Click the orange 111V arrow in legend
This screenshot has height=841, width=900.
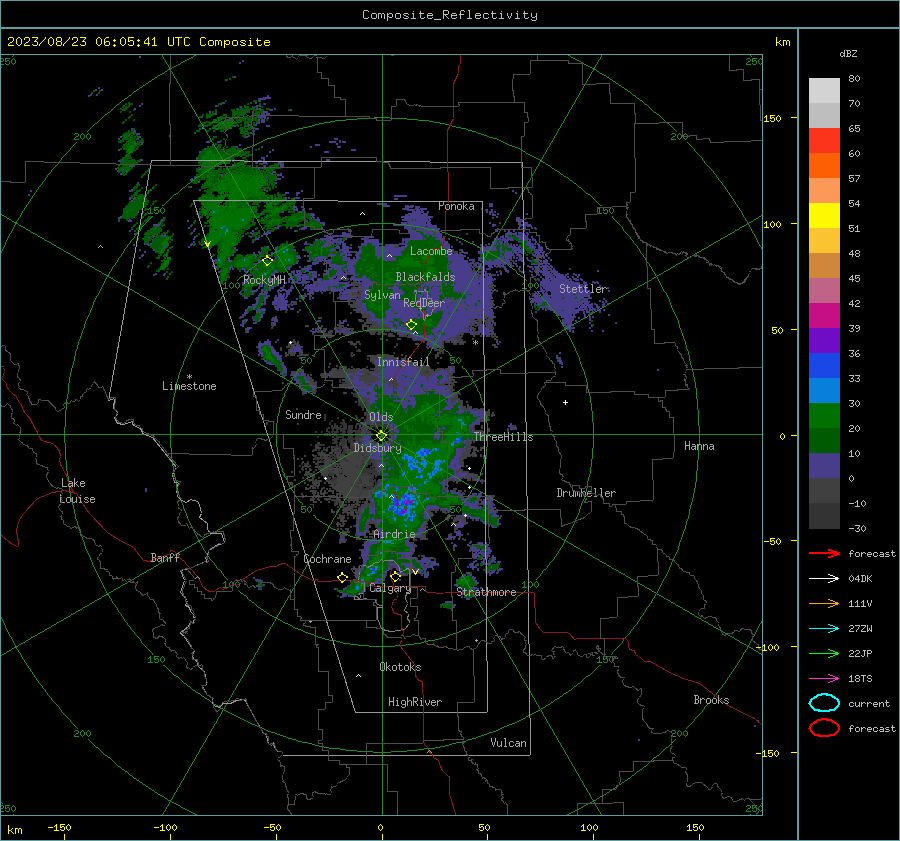click(824, 603)
